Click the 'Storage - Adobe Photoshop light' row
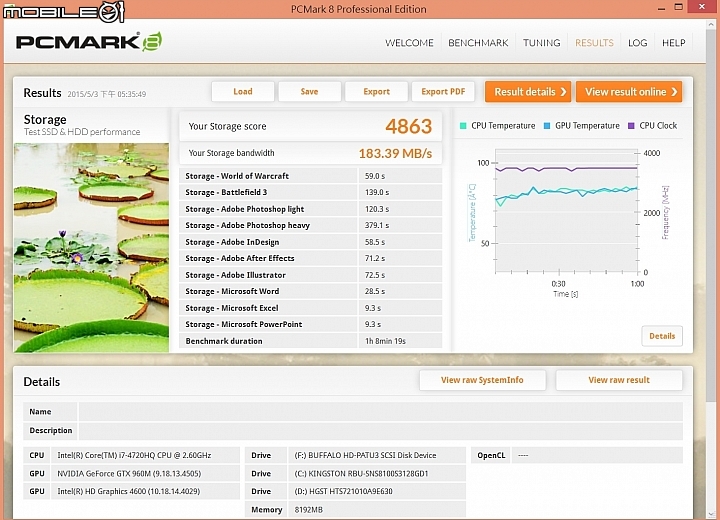720x520 pixels. point(310,209)
